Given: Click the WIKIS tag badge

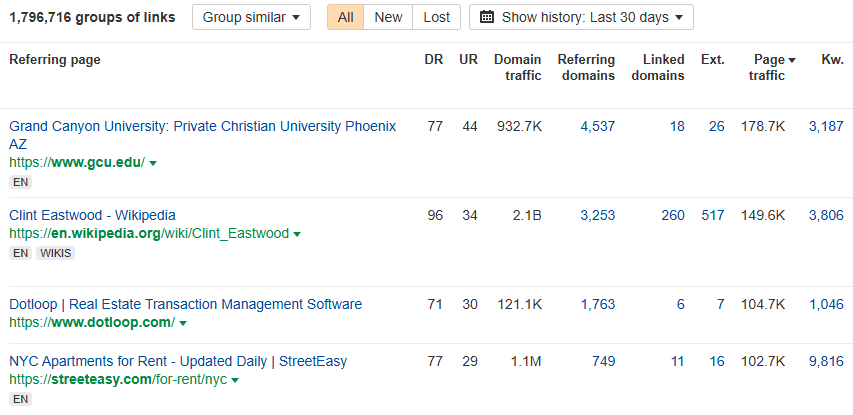Looking at the screenshot, I should click(x=55, y=254).
